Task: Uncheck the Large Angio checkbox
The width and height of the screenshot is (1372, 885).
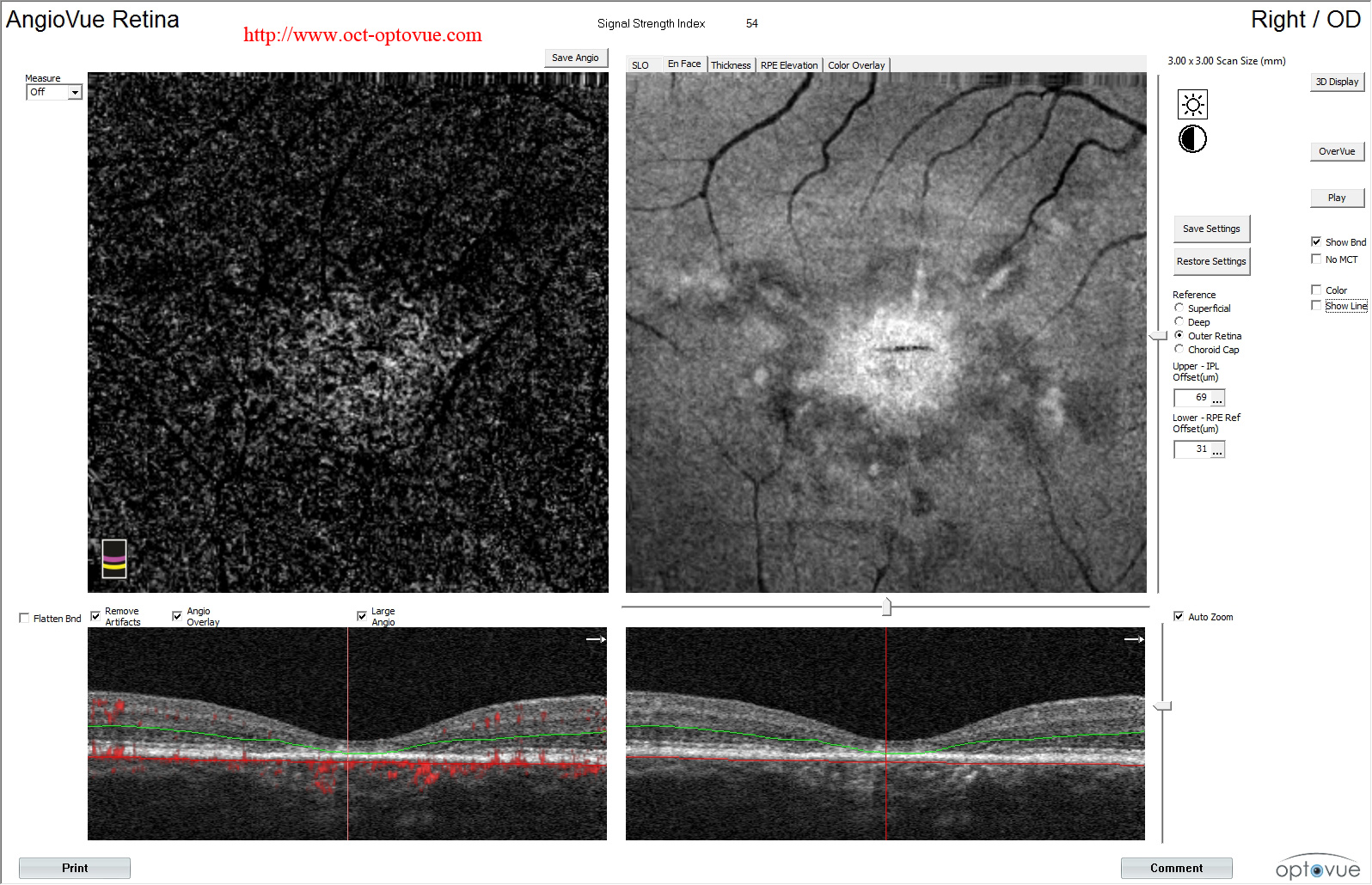Action: tap(362, 616)
